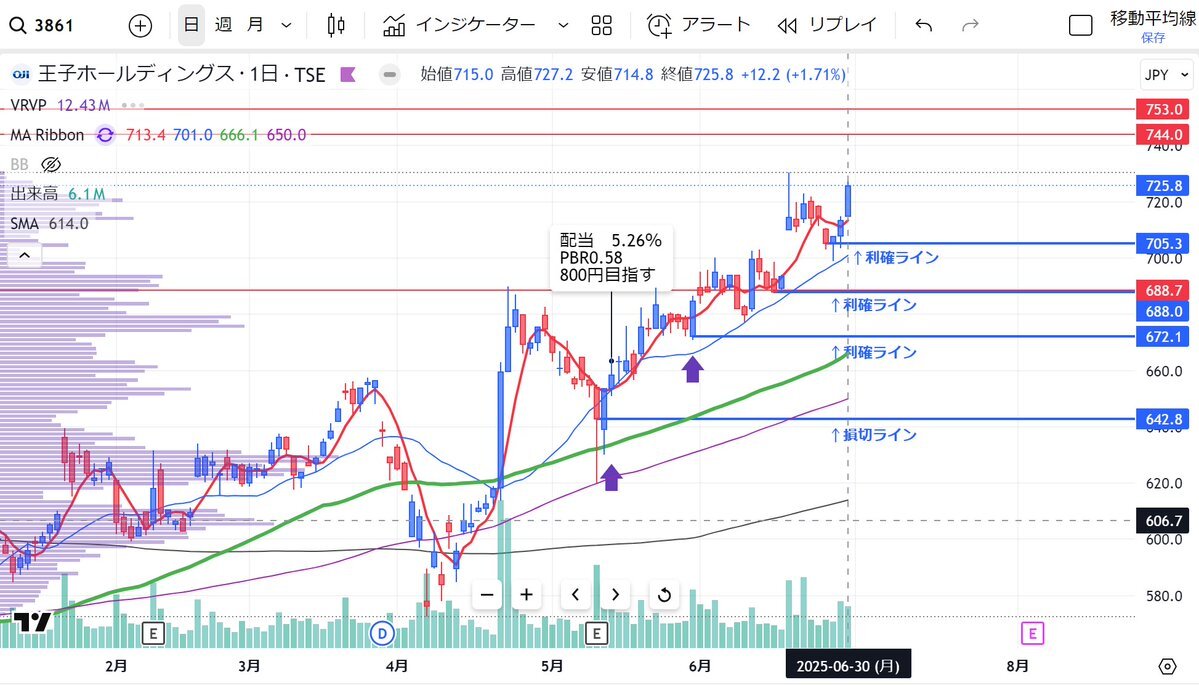This screenshot has height=685, width=1199.
Task: Select the 688.7 red line label
Action: coord(1164,291)
